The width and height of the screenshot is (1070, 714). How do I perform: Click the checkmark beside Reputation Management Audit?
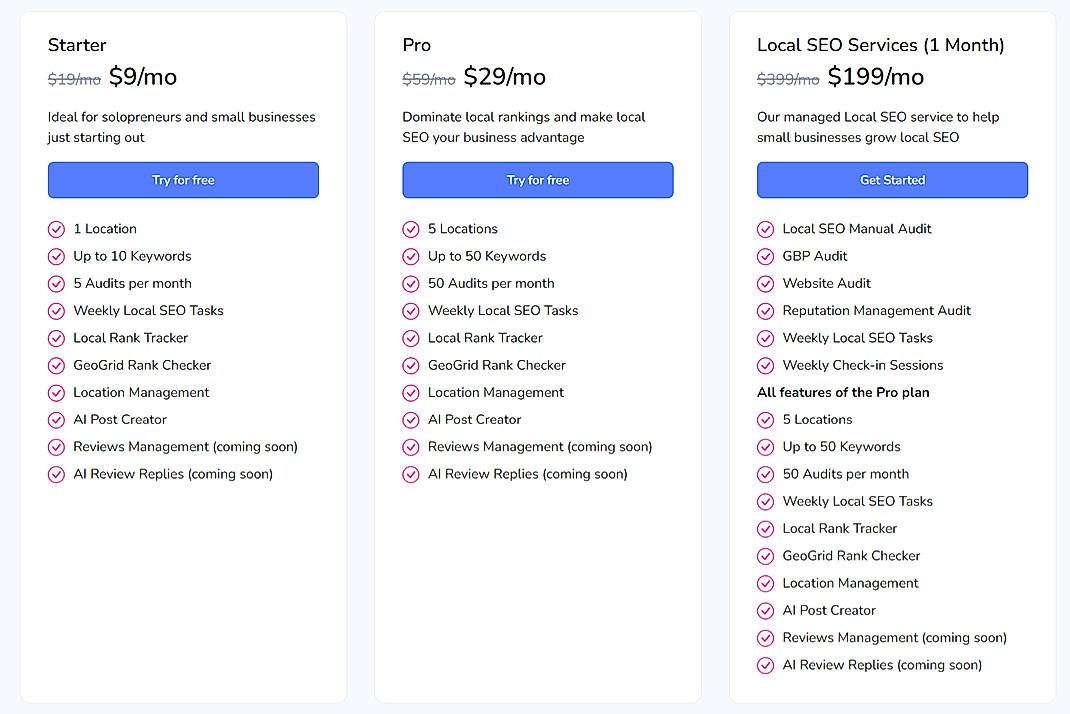766,311
